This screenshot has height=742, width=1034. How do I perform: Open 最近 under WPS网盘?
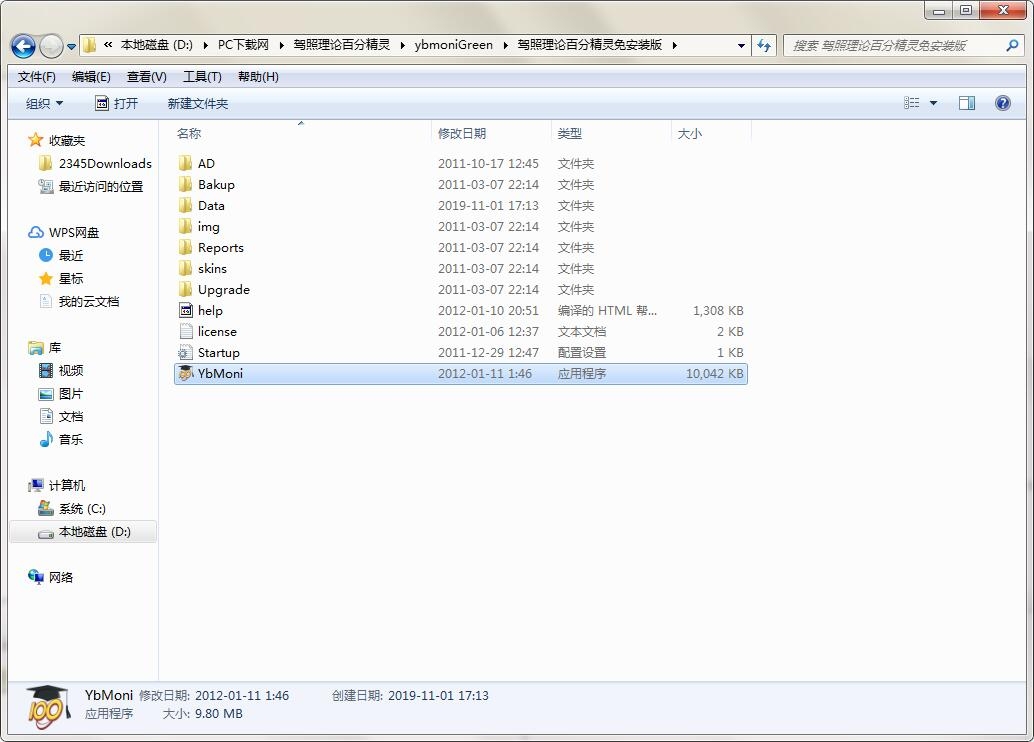61,255
